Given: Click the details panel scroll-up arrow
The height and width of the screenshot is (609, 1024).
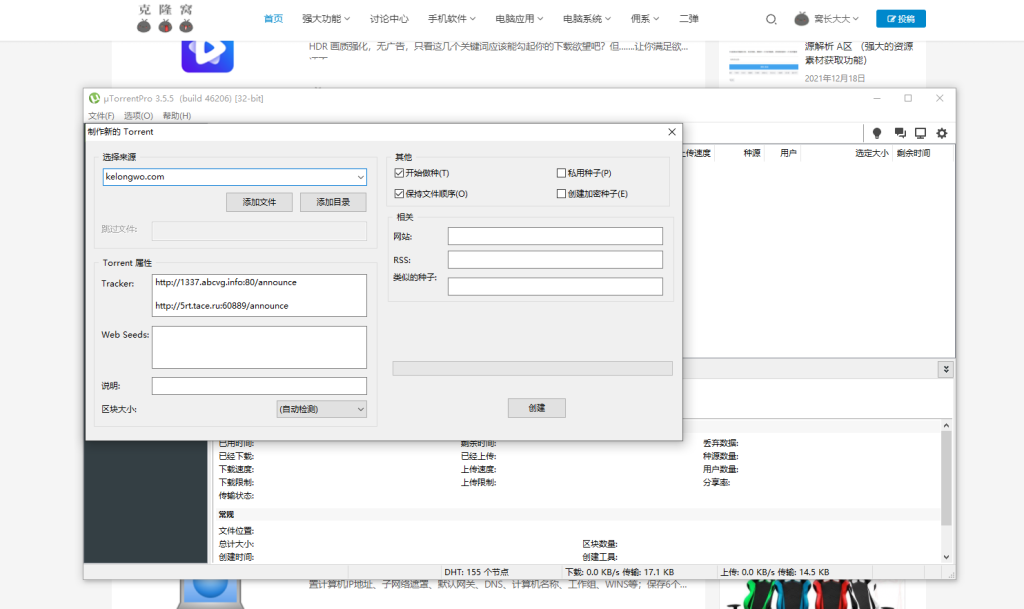Looking at the screenshot, I should (946, 426).
